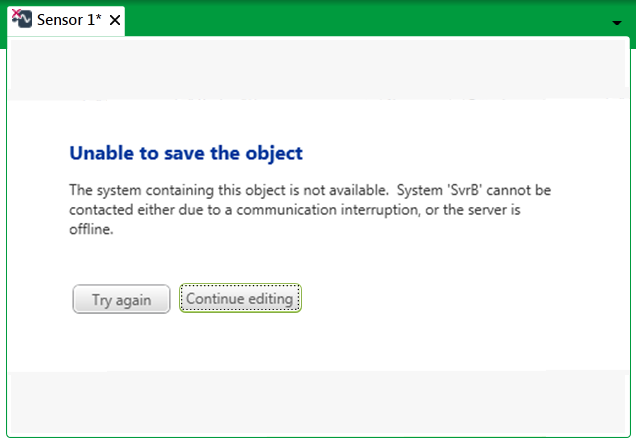This screenshot has width=636, height=442.
Task: Click blank white space below Try again button
Action: tap(120, 342)
